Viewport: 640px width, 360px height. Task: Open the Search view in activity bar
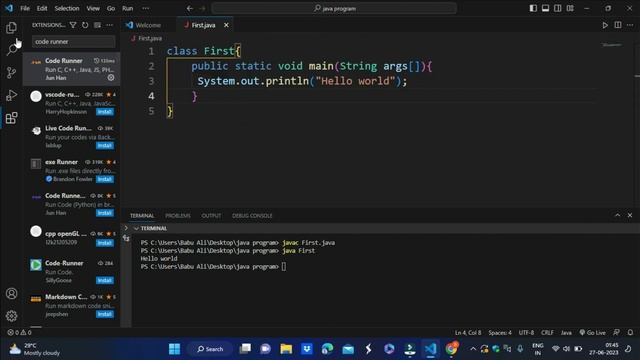pyautogui.click(x=11, y=50)
